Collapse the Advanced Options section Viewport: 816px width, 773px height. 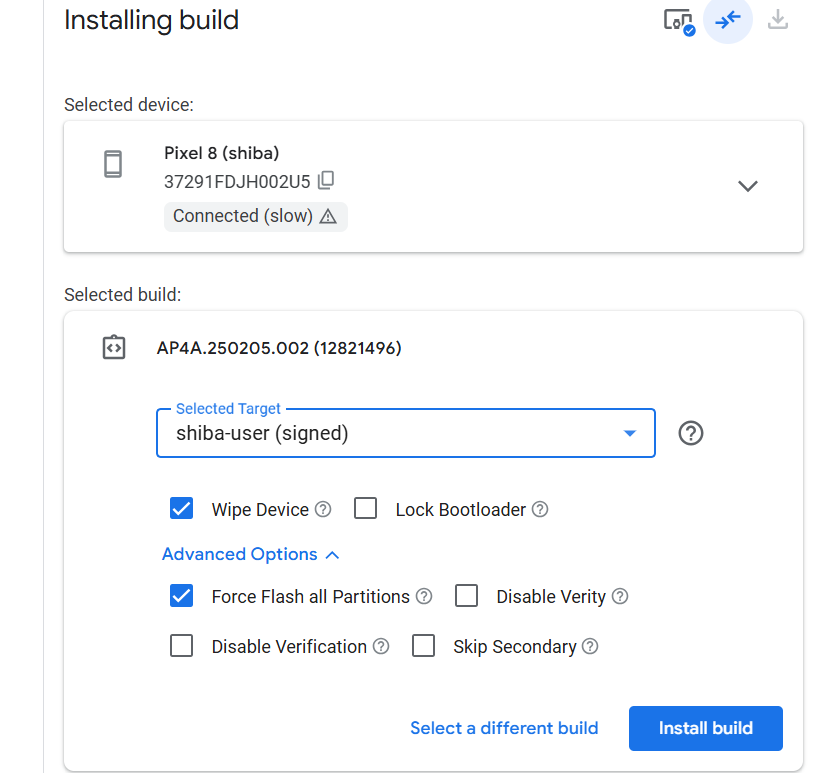pyautogui.click(x=251, y=554)
